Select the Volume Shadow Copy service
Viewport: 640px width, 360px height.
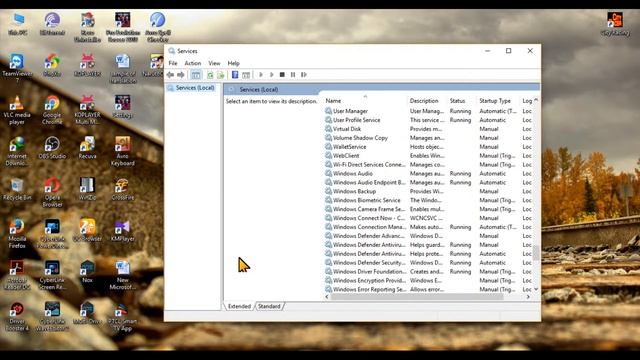coord(429,138)
